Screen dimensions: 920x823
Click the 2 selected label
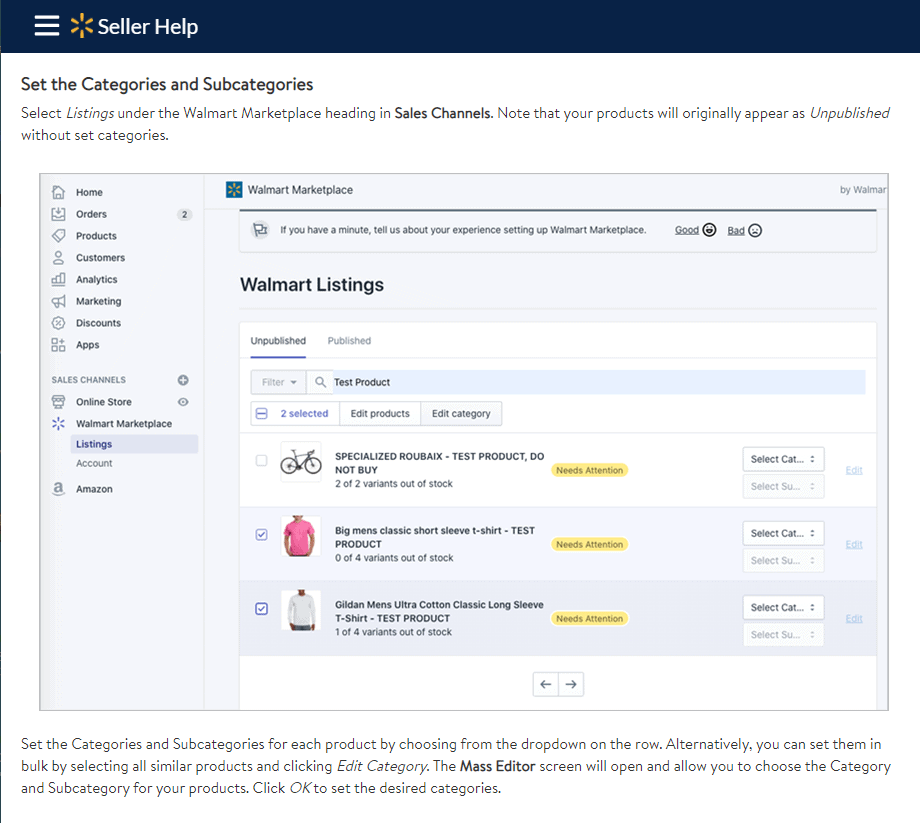point(304,414)
